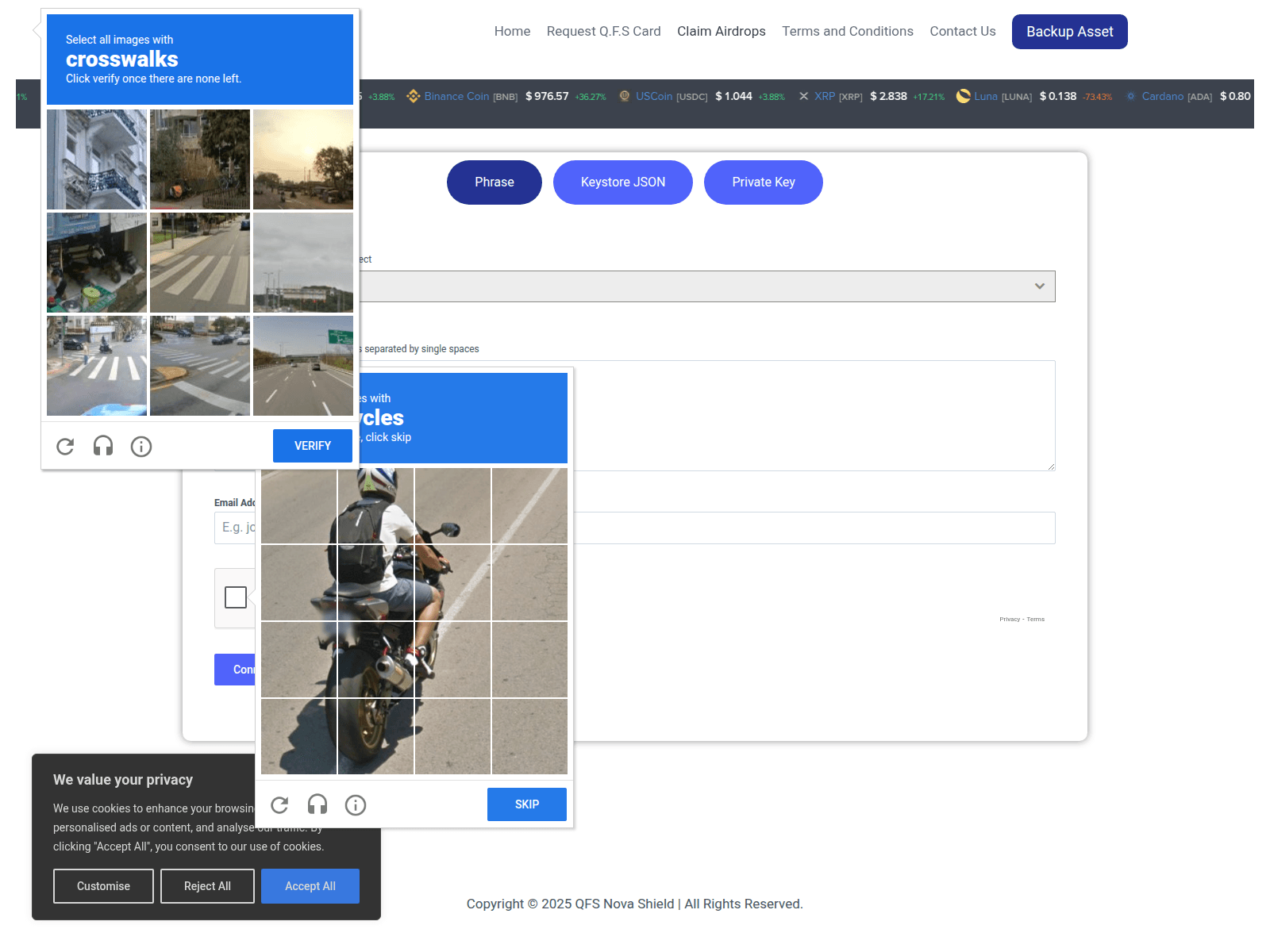Switch to the Phrase tab

coord(495,182)
